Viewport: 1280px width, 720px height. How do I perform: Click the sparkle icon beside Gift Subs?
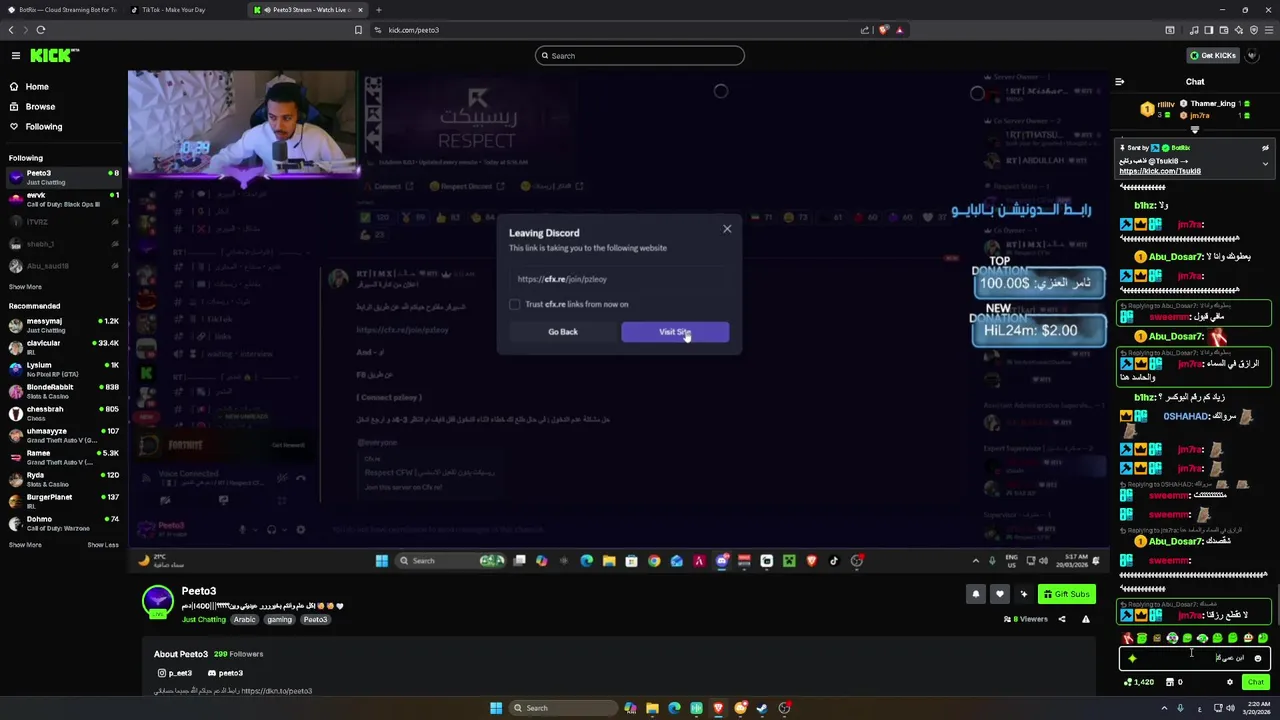pos(1023,594)
